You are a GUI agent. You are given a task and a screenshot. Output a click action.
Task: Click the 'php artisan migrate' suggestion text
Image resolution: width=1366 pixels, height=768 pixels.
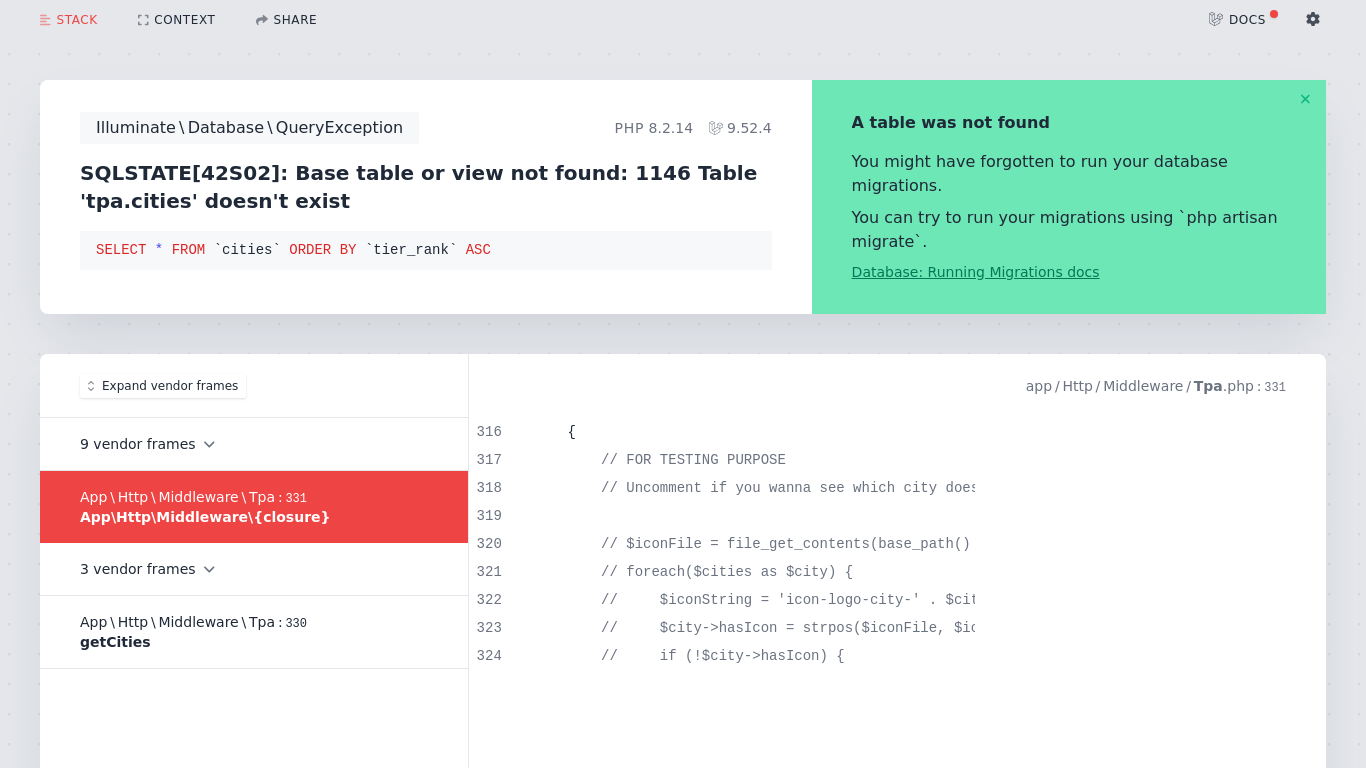click(x=1064, y=229)
